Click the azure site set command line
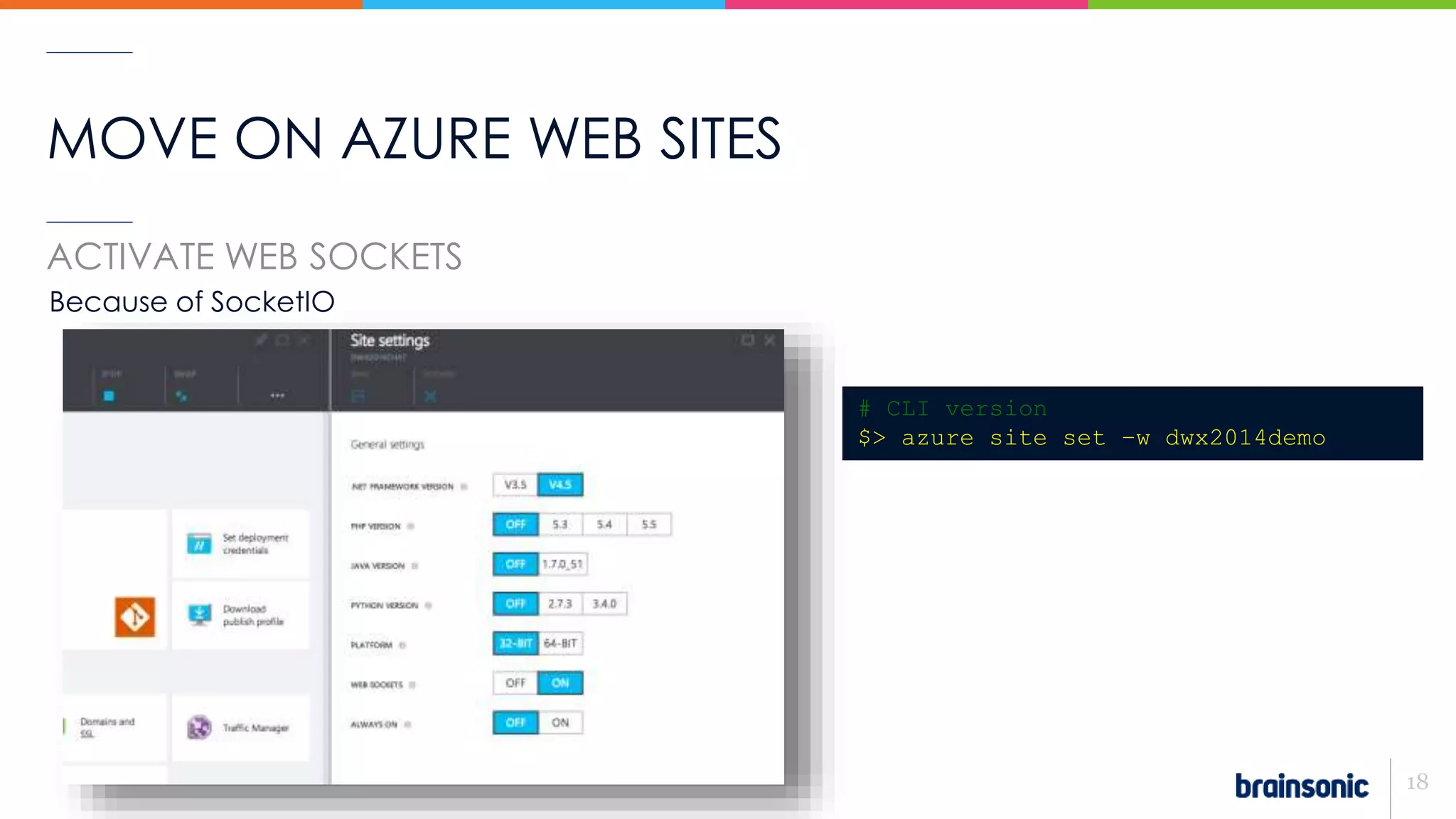The width and height of the screenshot is (1456, 819). point(1092,438)
